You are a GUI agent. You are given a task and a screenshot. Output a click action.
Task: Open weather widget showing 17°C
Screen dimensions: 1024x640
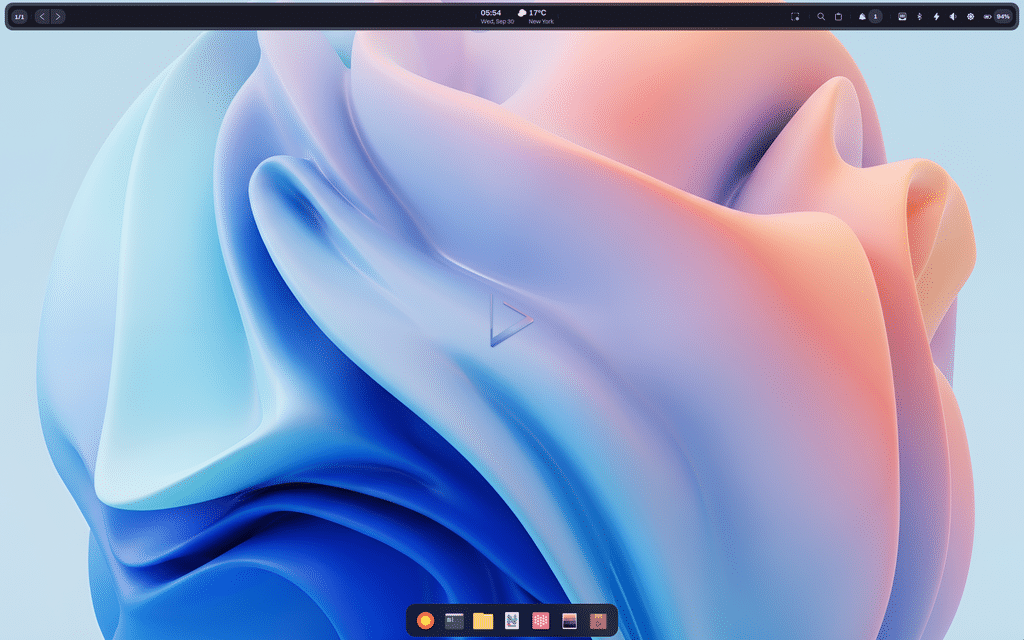(x=532, y=12)
